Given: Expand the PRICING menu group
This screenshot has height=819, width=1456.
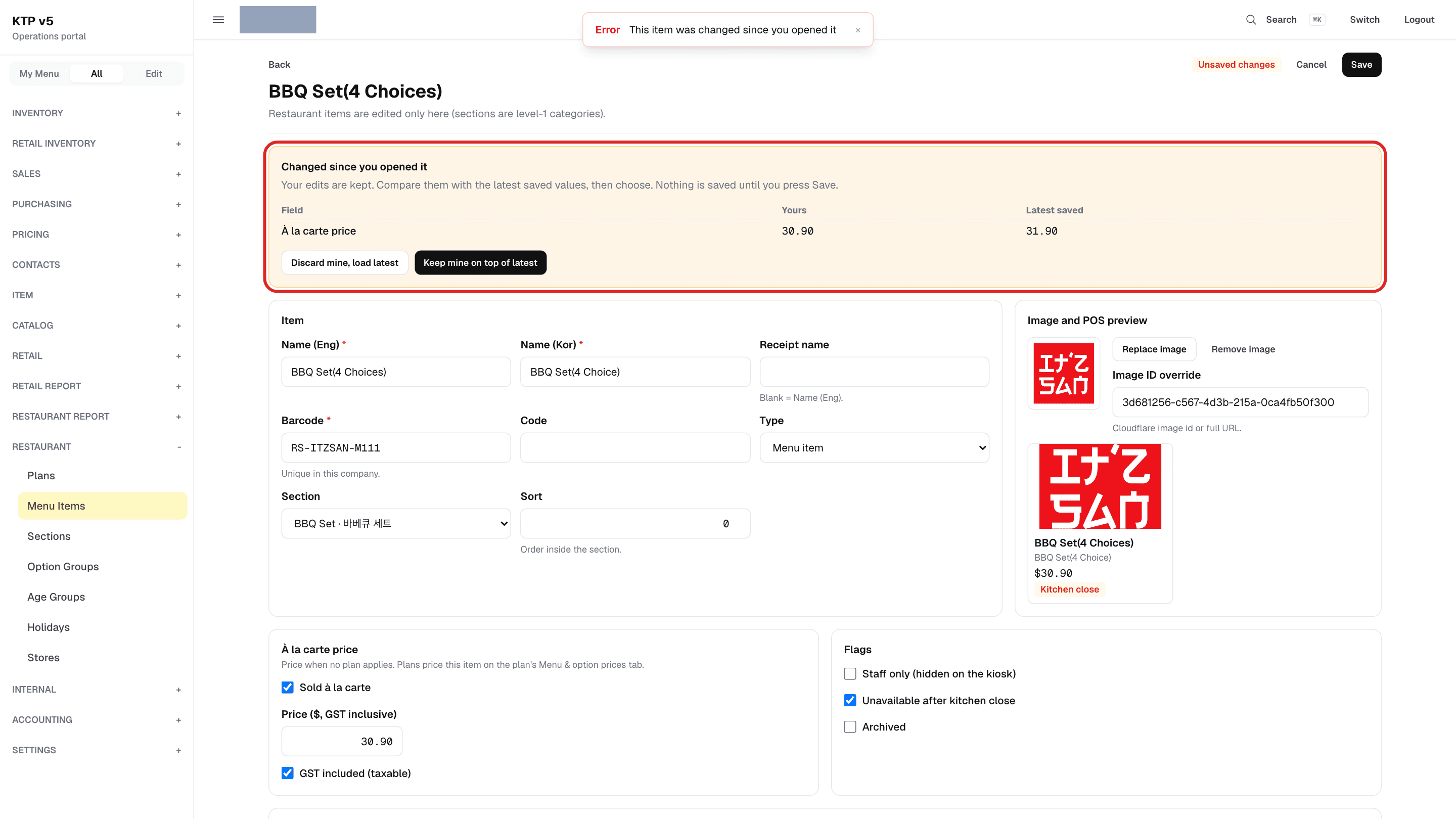Looking at the screenshot, I should 97,235.
